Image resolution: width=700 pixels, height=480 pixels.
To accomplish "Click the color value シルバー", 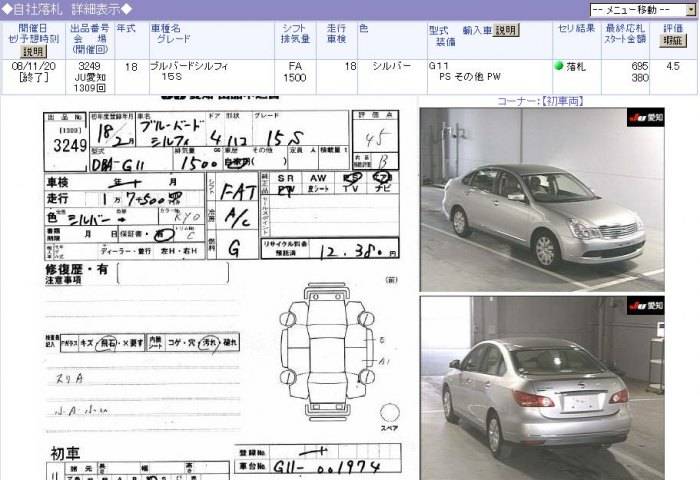I will tap(392, 66).
